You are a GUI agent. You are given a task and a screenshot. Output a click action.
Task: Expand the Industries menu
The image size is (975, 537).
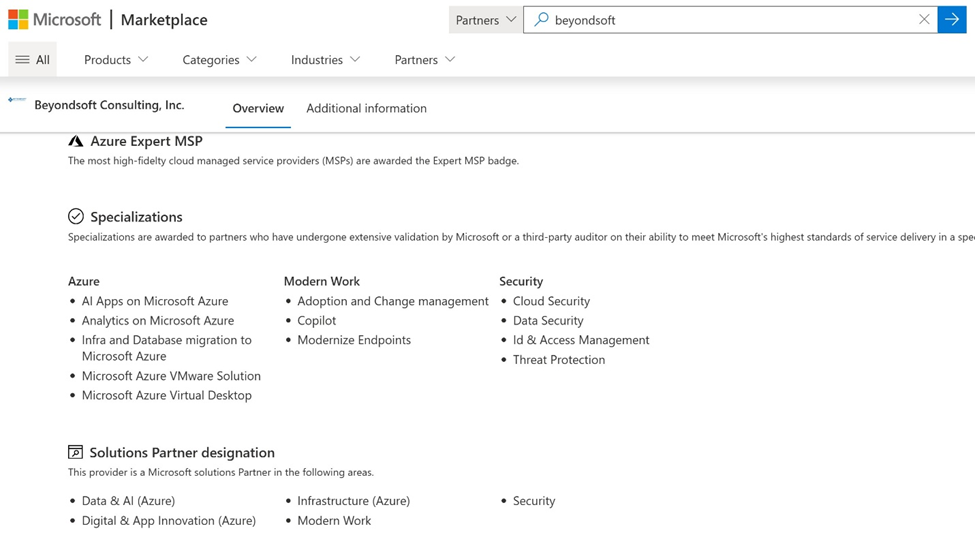[x=325, y=60]
